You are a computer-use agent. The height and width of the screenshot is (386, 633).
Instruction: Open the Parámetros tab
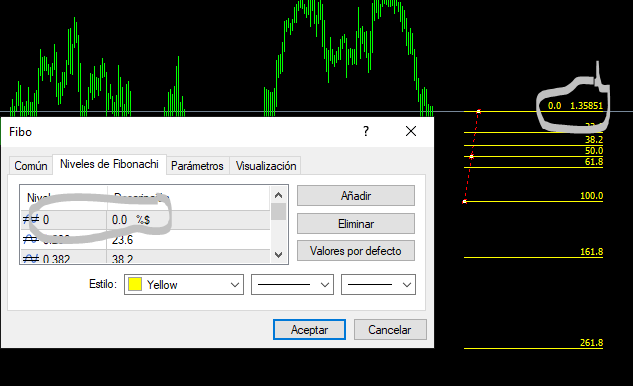point(197,166)
